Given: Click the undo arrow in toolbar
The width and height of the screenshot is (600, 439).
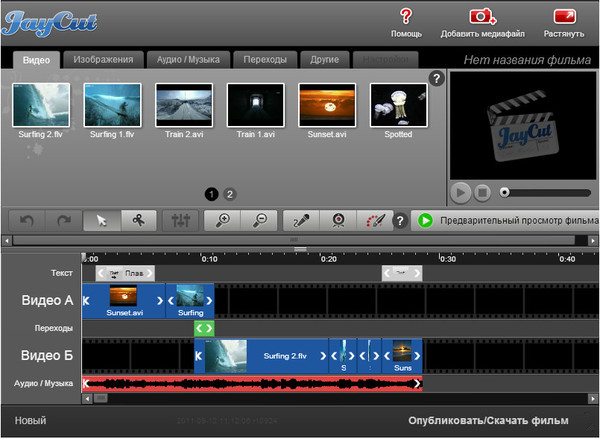Looking at the screenshot, I should (27, 220).
